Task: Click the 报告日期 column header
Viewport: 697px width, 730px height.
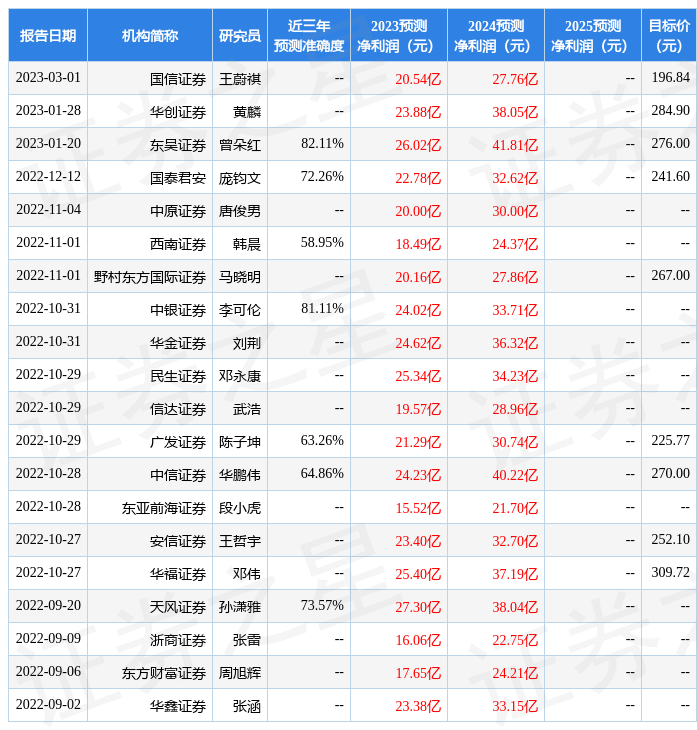Action: pyautogui.click(x=48, y=36)
